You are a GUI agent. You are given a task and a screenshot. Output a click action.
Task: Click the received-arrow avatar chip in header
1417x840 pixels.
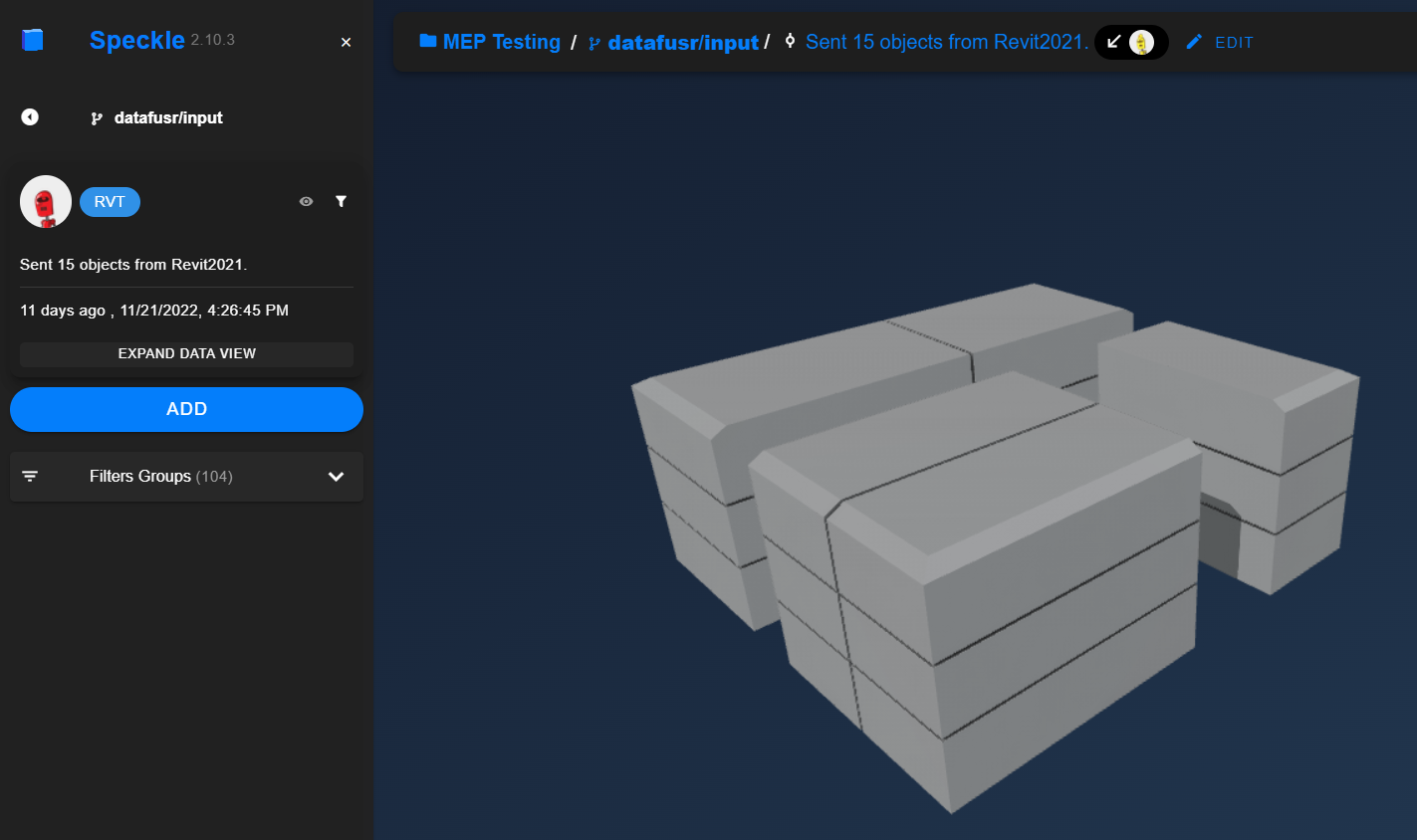(x=1130, y=42)
